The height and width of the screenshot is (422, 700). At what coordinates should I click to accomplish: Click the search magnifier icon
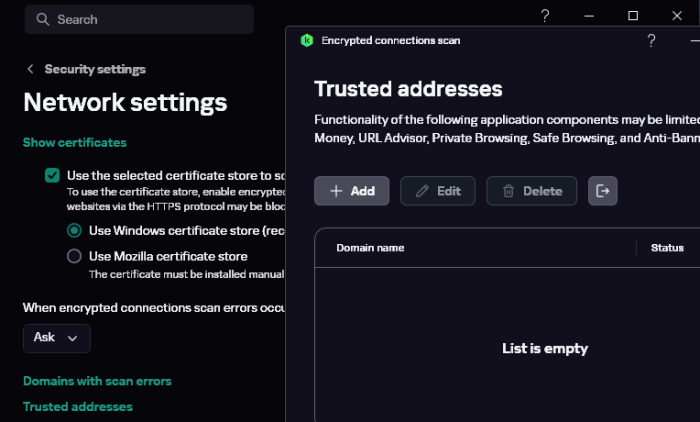click(41, 19)
